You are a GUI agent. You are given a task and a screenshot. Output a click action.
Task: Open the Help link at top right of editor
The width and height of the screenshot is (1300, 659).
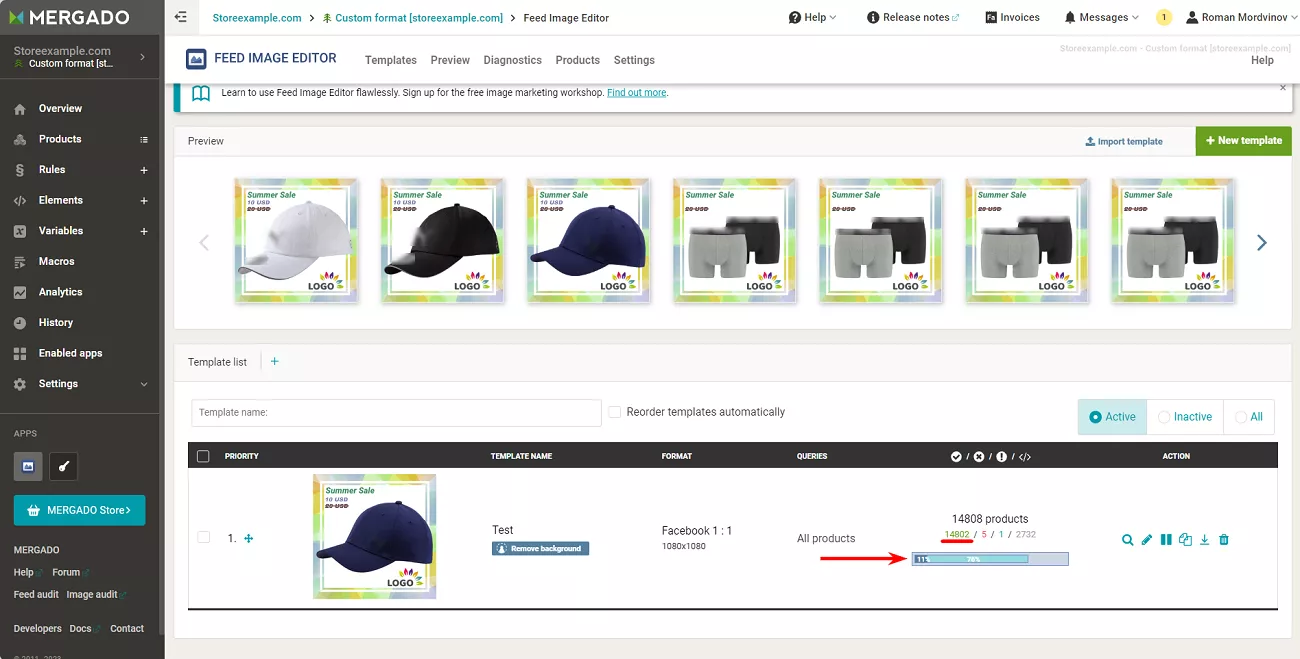click(1262, 61)
